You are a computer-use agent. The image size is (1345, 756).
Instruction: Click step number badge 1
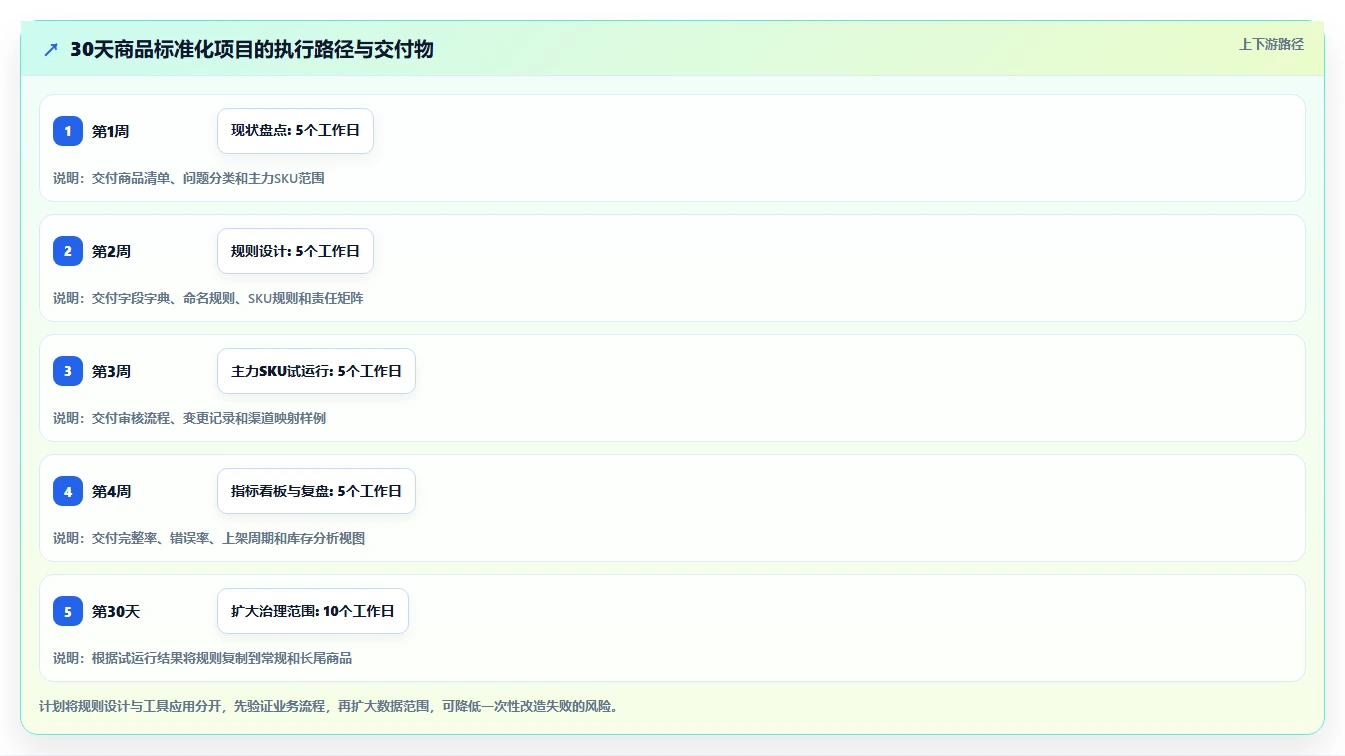68,131
